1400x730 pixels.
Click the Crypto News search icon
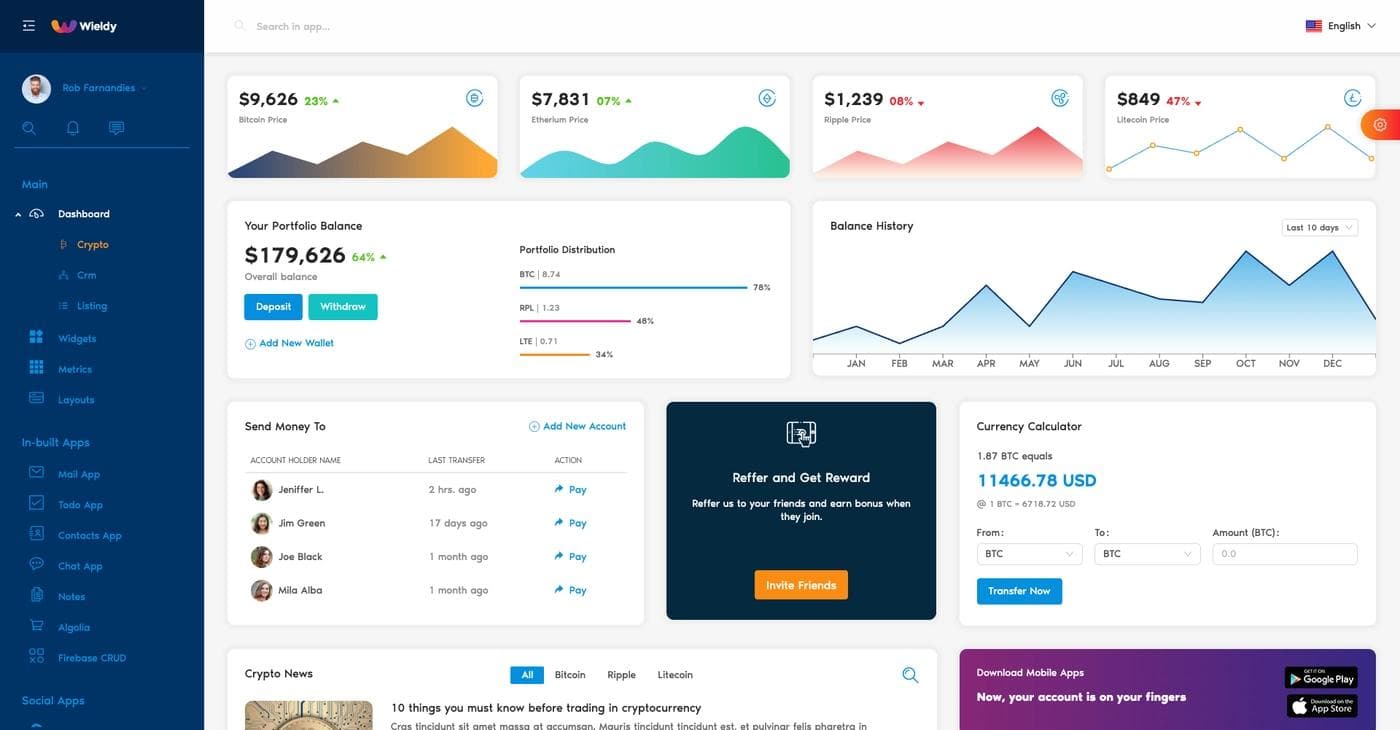pyautogui.click(x=910, y=675)
